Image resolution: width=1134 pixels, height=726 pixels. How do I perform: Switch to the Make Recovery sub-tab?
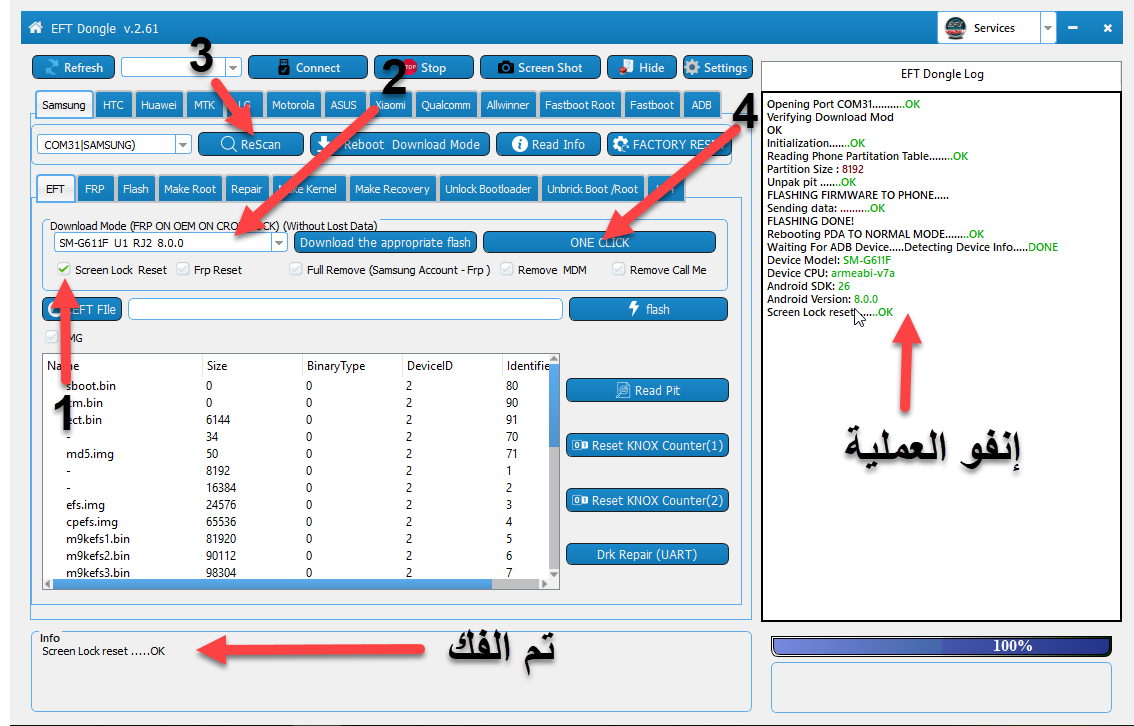click(392, 189)
